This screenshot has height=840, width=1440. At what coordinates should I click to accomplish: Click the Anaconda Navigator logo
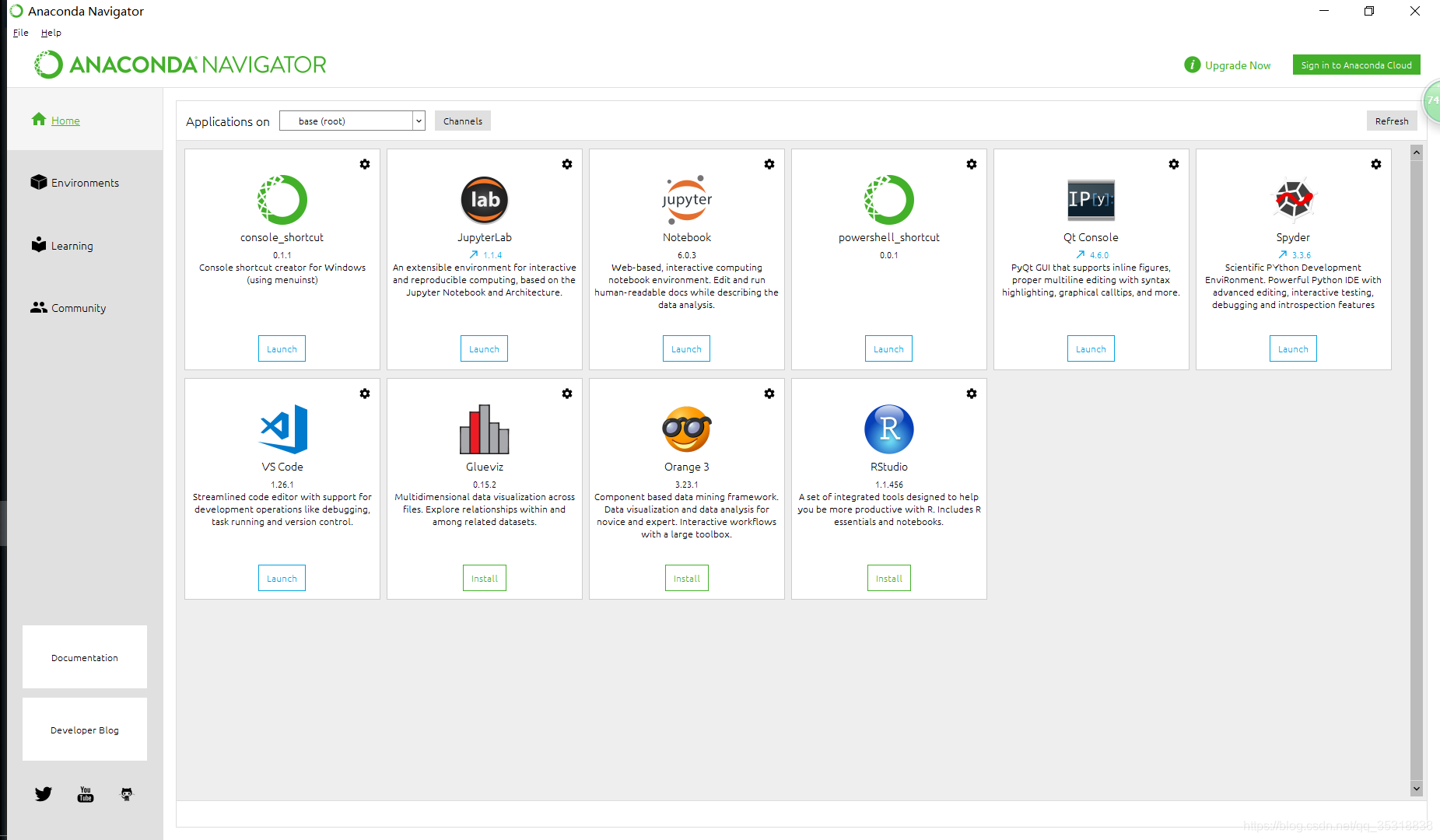click(180, 65)
